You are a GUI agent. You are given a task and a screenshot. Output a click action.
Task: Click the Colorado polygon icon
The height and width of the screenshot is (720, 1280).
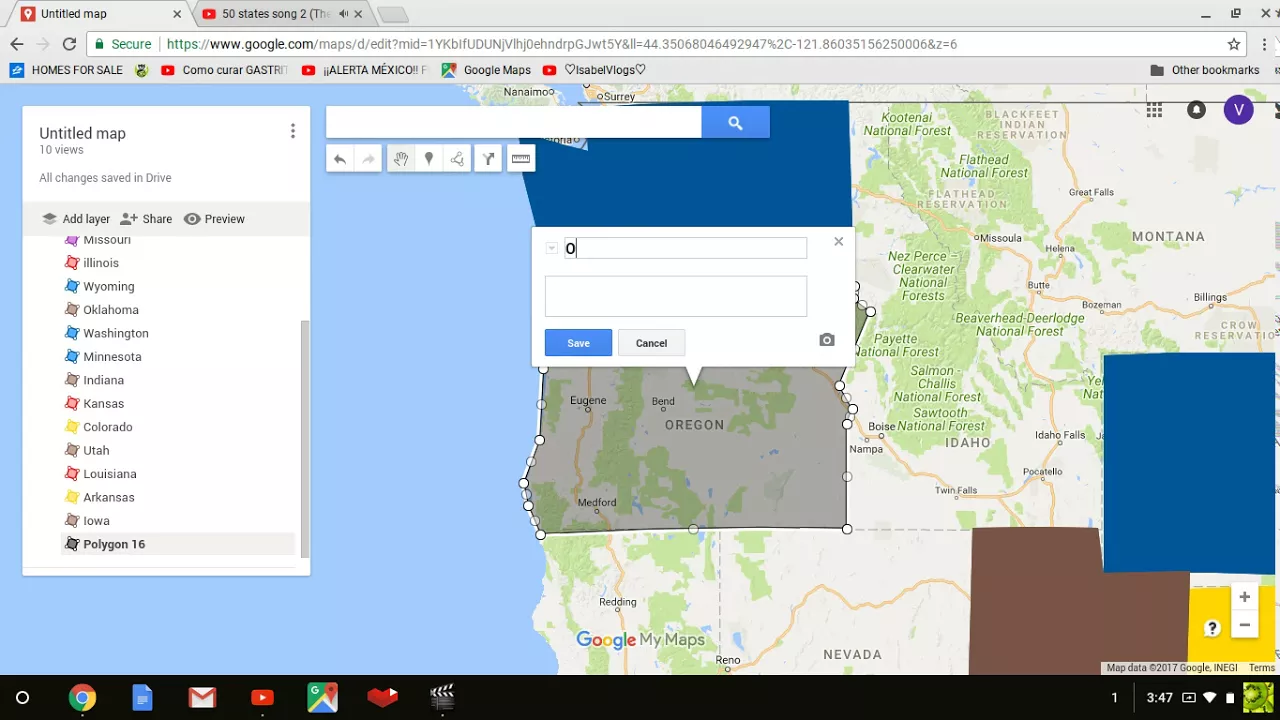tap(72, 427)
